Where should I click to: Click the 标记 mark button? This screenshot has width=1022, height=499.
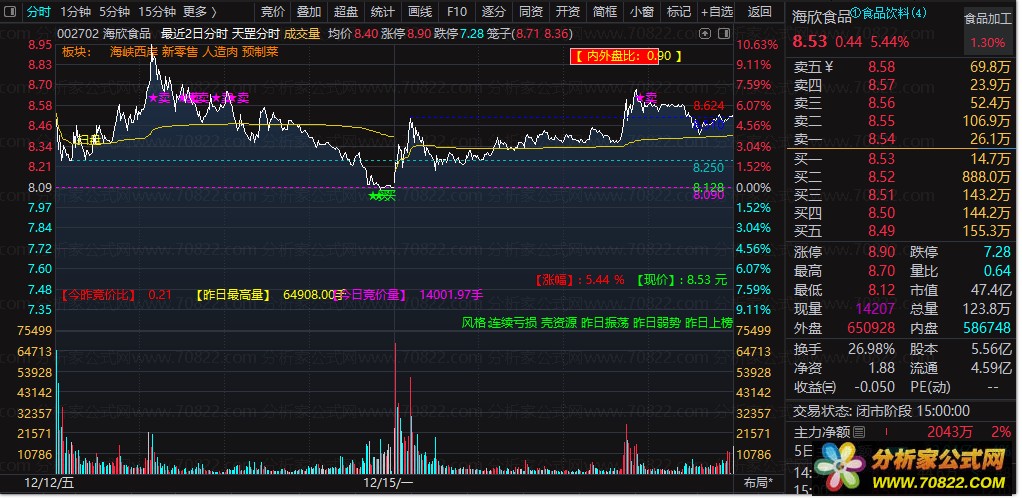679,12
